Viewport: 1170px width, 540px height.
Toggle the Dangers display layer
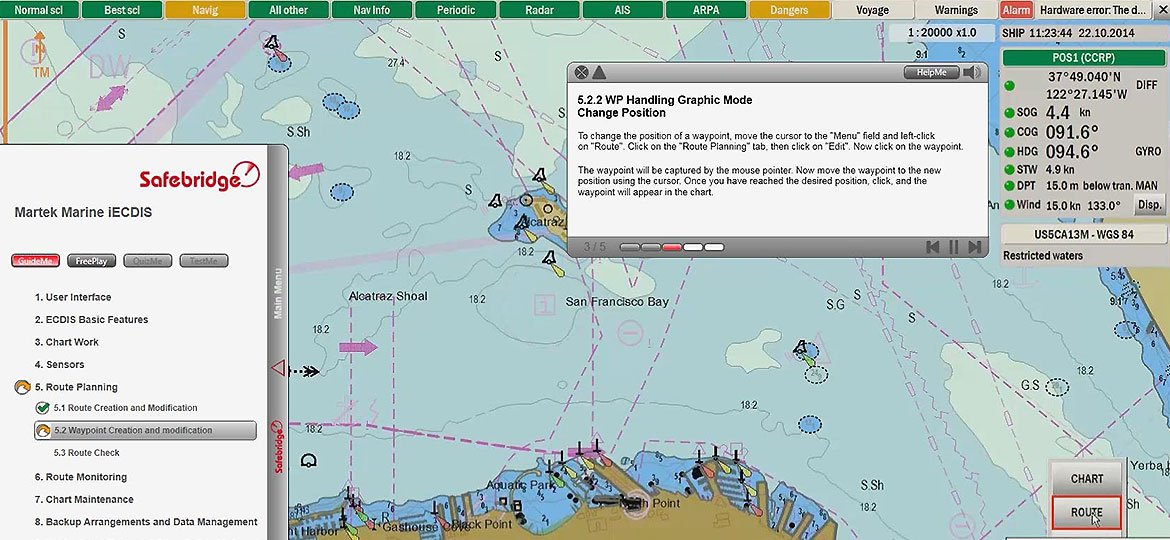tap(790, 10)
